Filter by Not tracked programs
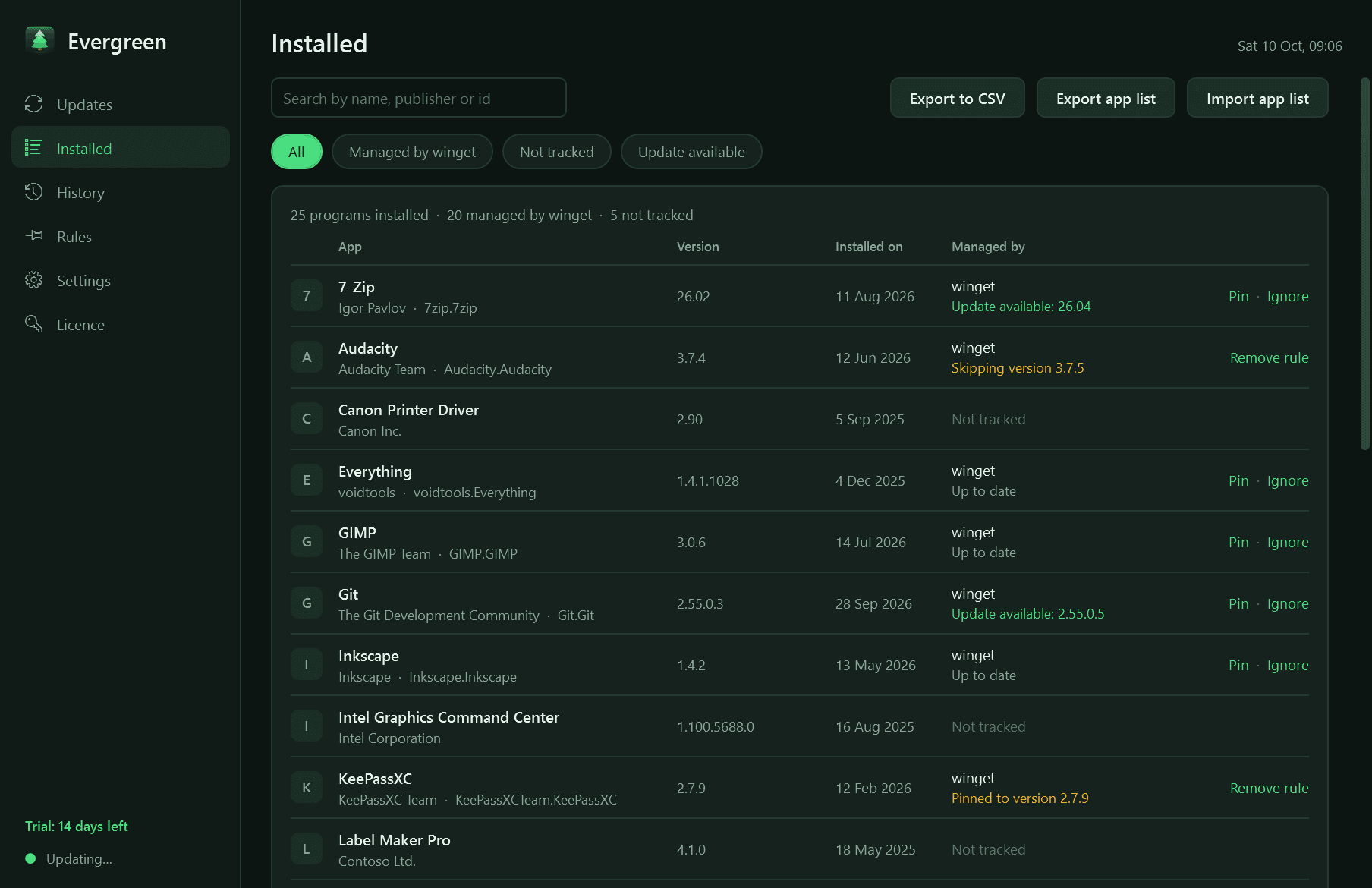 coord(557,152)
